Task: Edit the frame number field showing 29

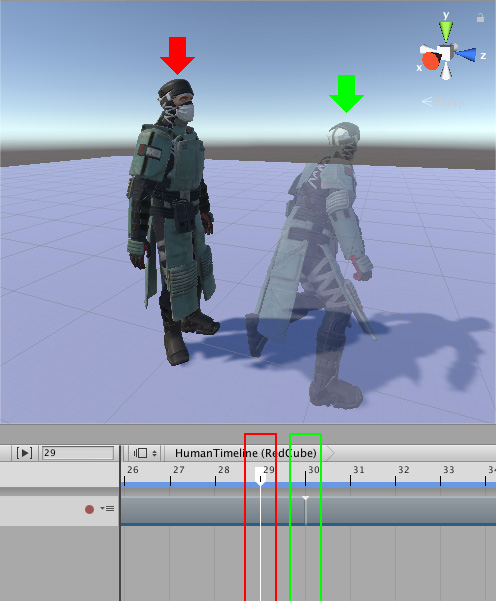Action: (78, 453)
